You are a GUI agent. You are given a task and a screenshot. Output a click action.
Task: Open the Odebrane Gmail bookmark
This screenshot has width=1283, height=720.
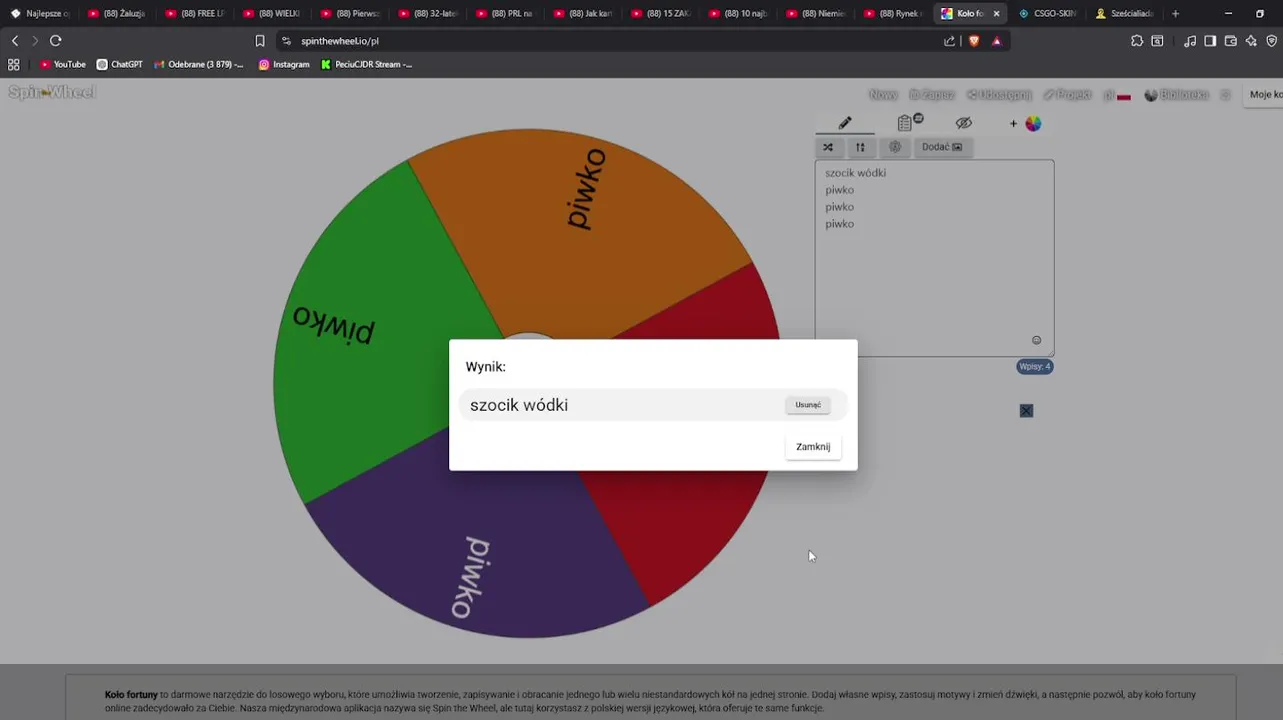click(198, 64)
